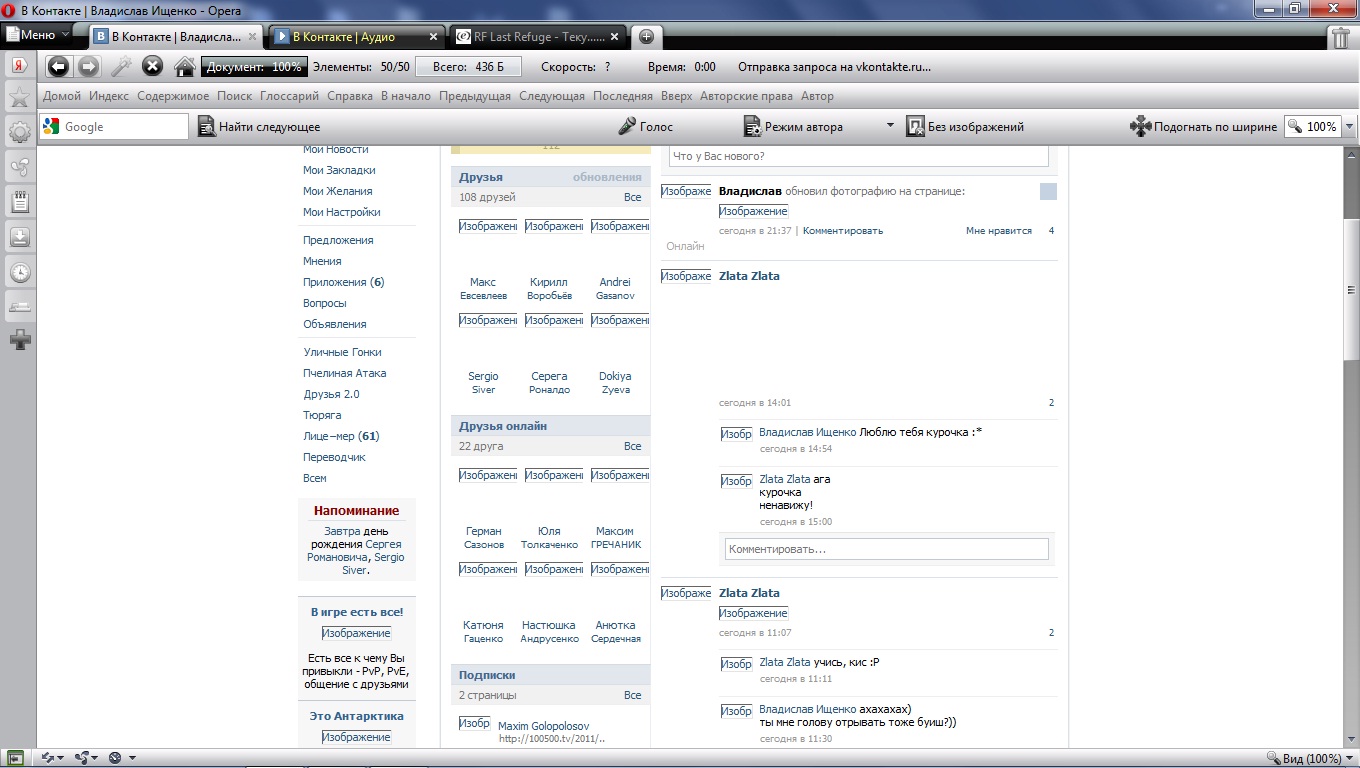Open the Bookmarks star panel

(x=19, y=97)
